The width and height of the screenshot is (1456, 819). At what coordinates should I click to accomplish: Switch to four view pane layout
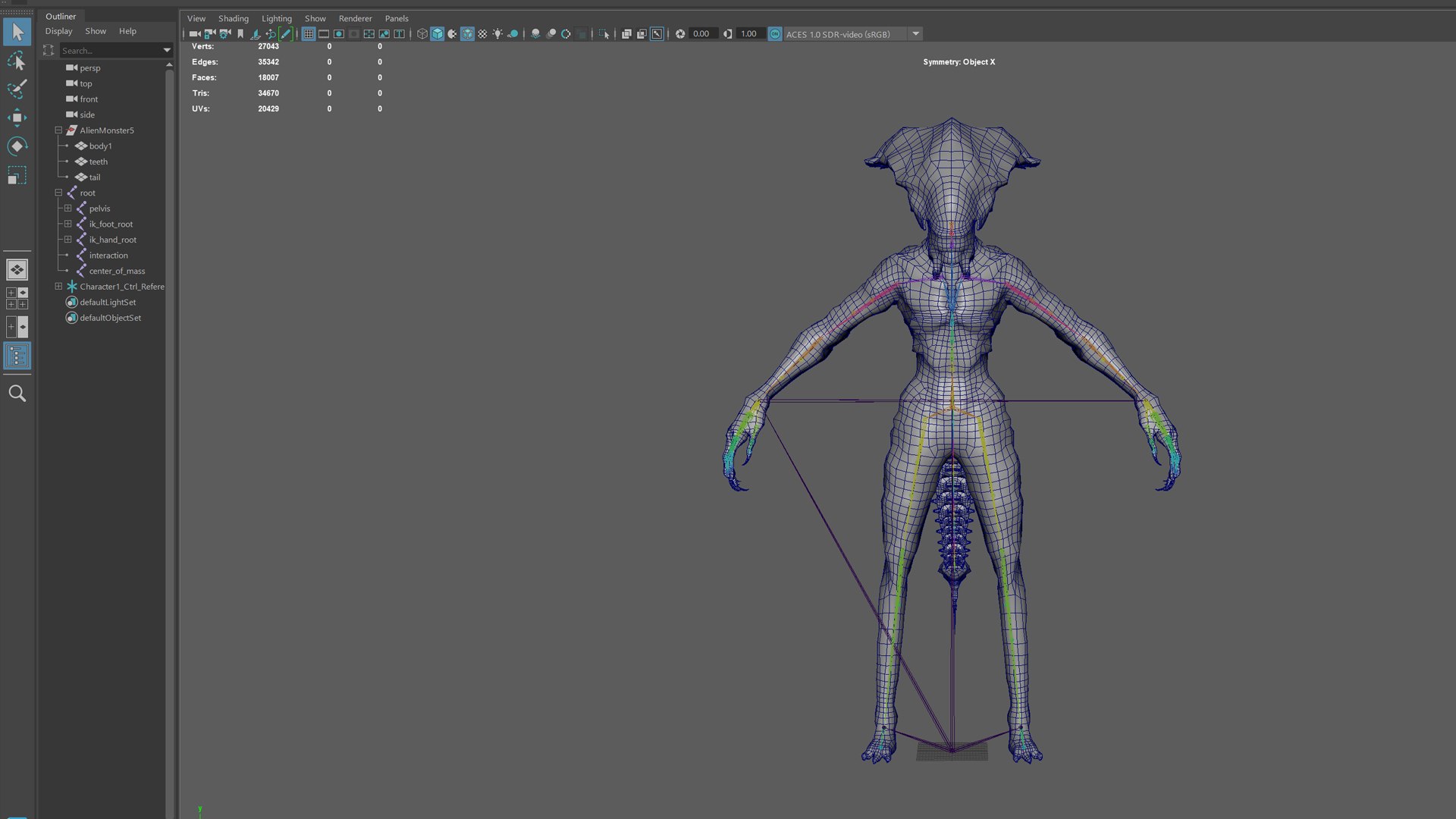coord(17,298)
